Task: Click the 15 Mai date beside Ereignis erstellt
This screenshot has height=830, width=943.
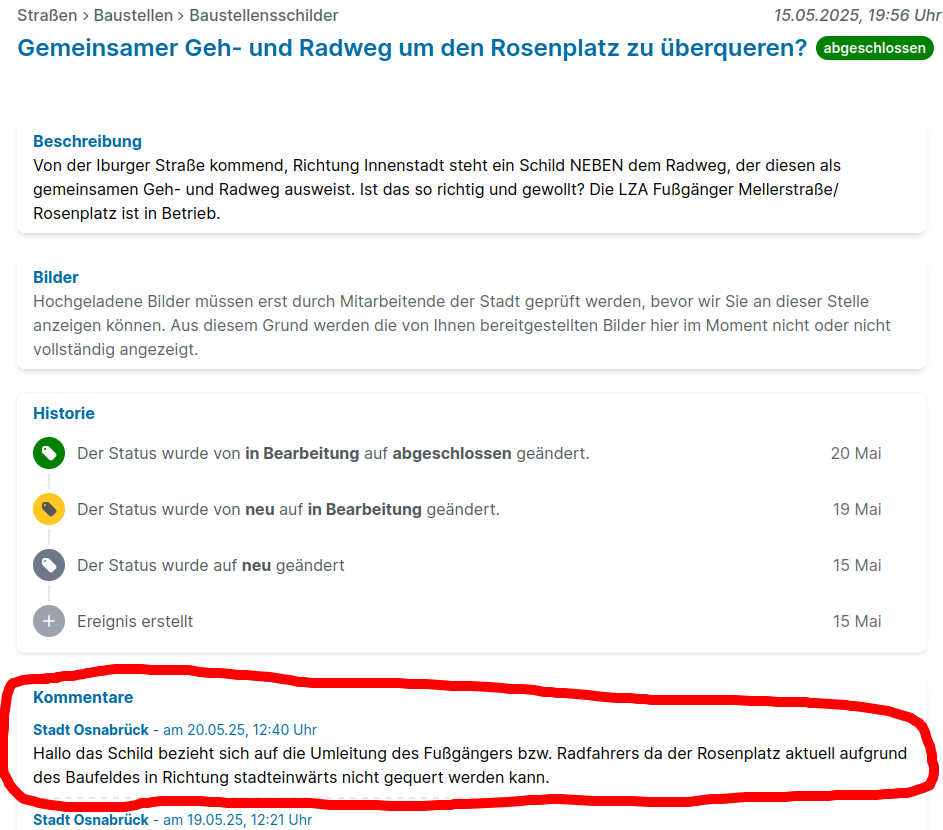Action: [x=856, y=621]
